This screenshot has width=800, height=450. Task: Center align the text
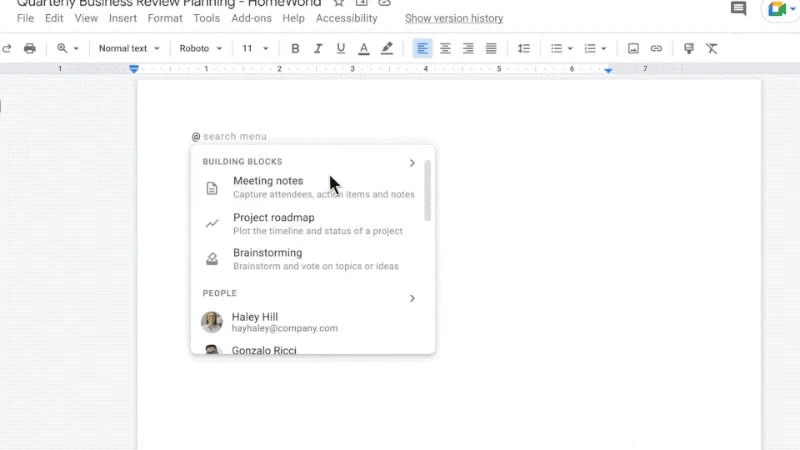coord(445,48)
